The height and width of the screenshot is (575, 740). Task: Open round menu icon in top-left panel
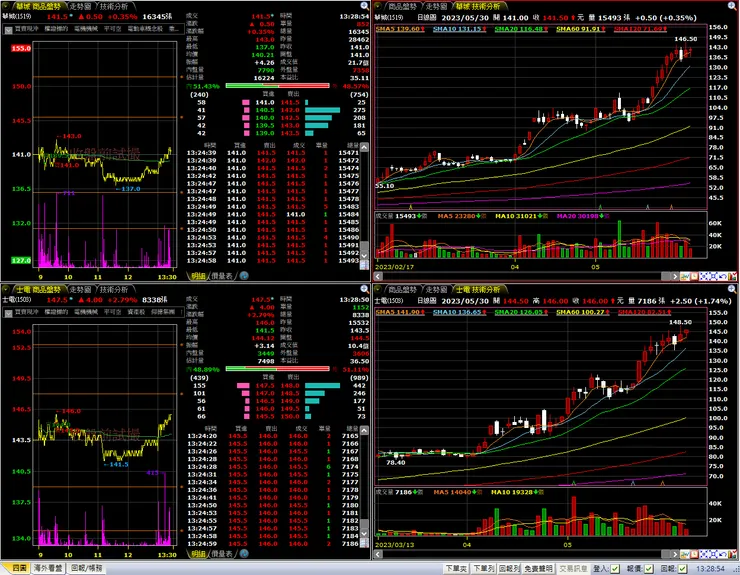[6, 6]
